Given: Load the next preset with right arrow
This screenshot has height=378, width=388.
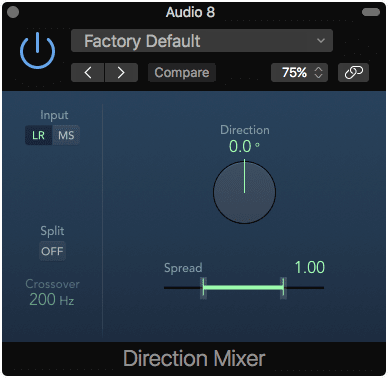Looking at the screenshot, I should (121, 72).
